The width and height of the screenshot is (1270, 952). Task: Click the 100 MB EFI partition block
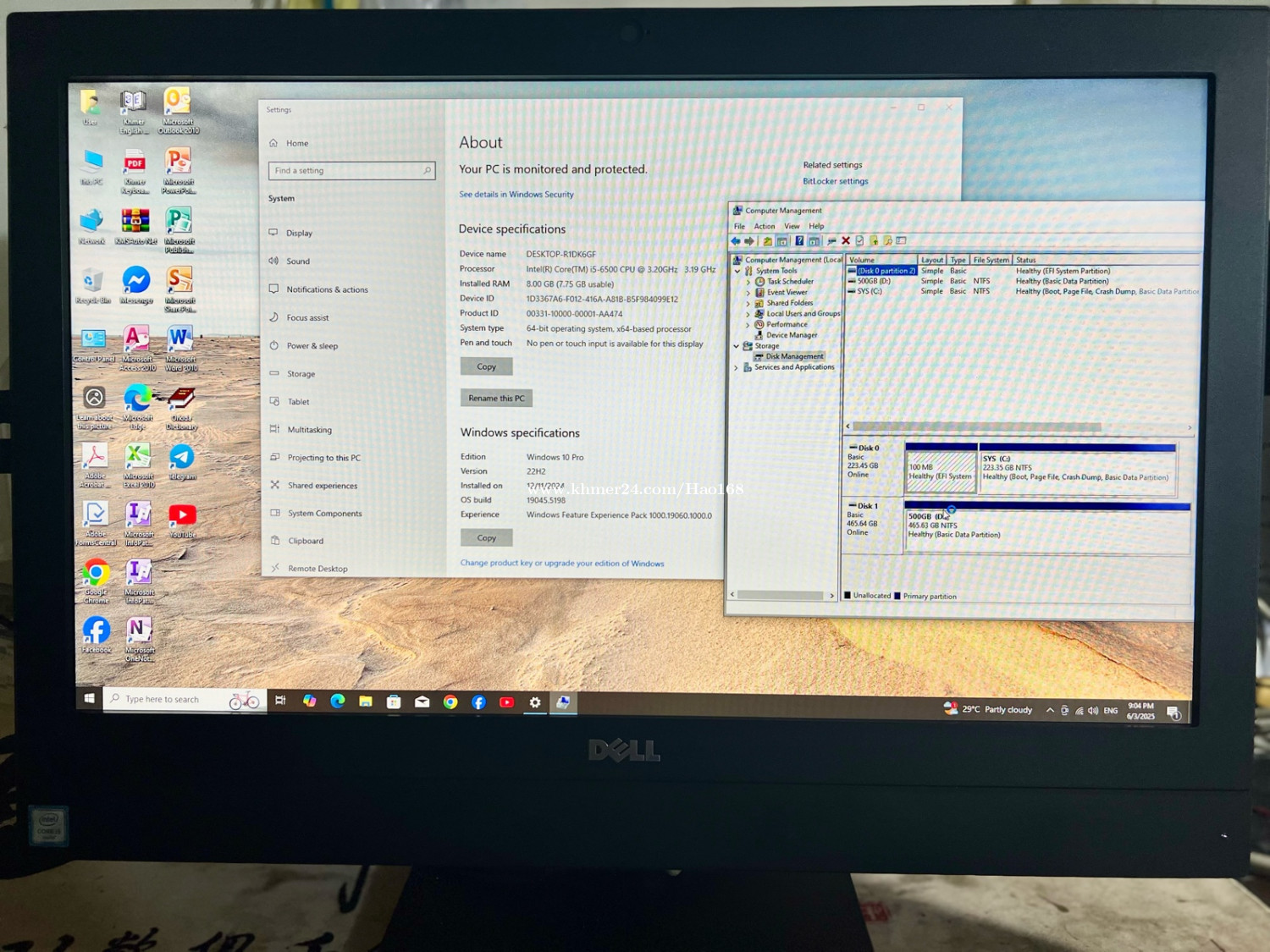click(941, 468)
